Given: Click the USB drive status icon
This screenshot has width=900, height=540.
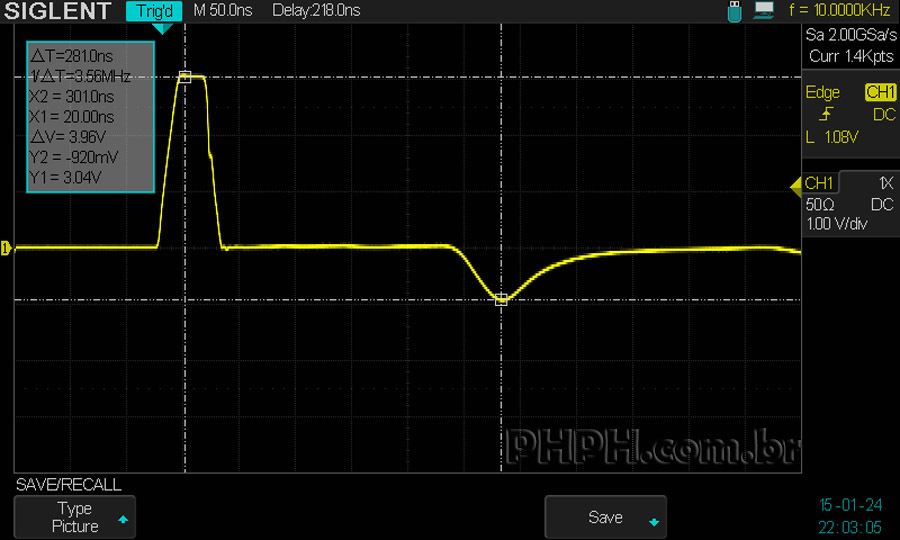Looking at the screenshot, I should tap(737, 11).
